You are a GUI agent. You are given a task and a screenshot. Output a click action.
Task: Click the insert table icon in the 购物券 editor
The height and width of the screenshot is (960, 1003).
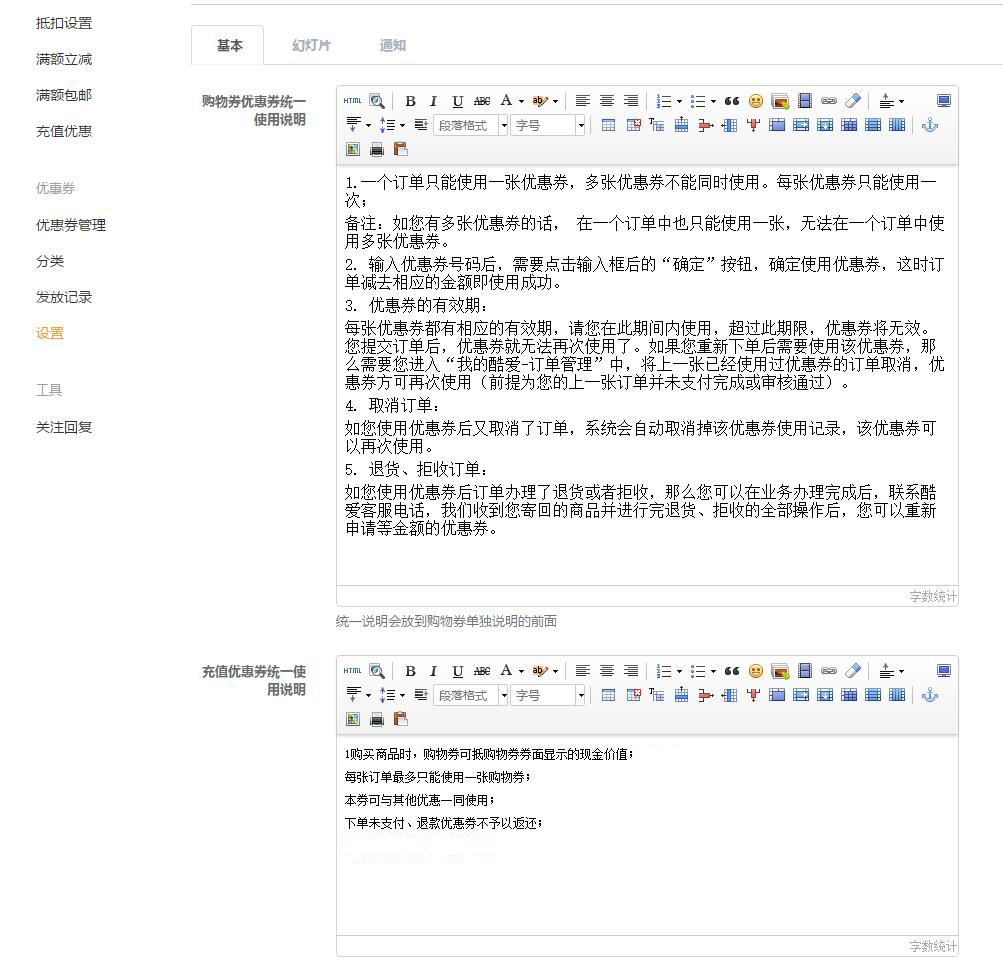click(609, 125)
